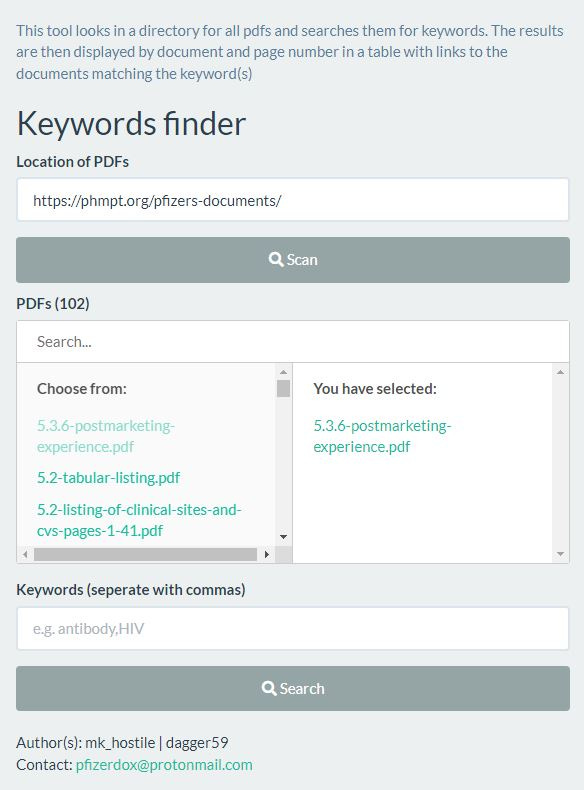
Task: Click the 'Choose from:' header
Action: [82, 388]
